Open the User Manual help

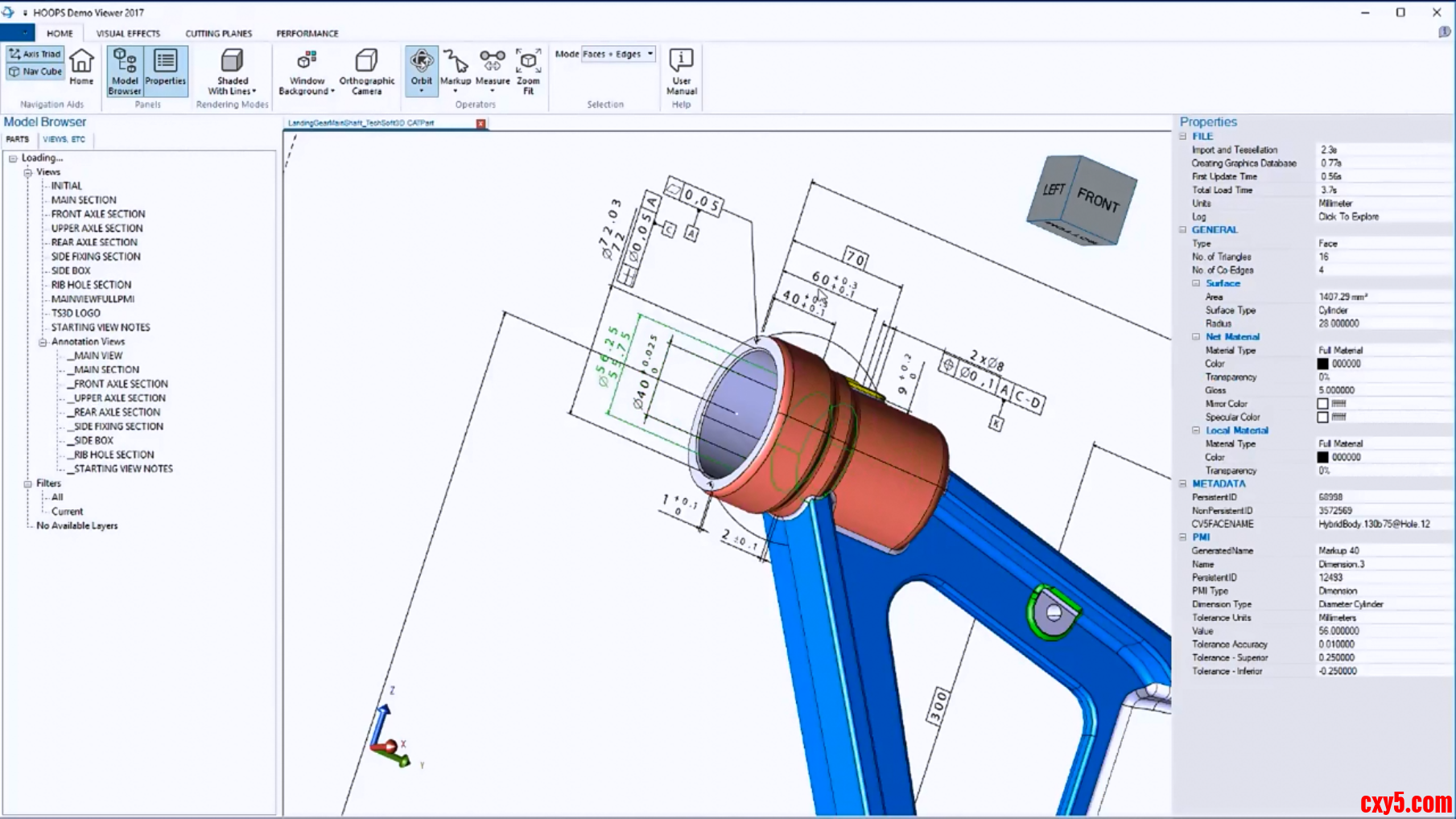(x=681, y=71)
